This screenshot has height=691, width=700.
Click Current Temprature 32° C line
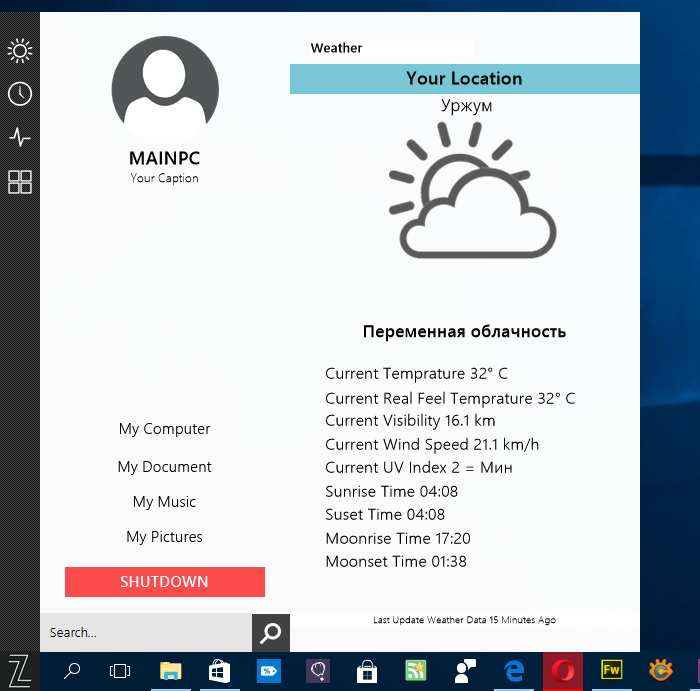pyautogui.click(x=417, y=374)
